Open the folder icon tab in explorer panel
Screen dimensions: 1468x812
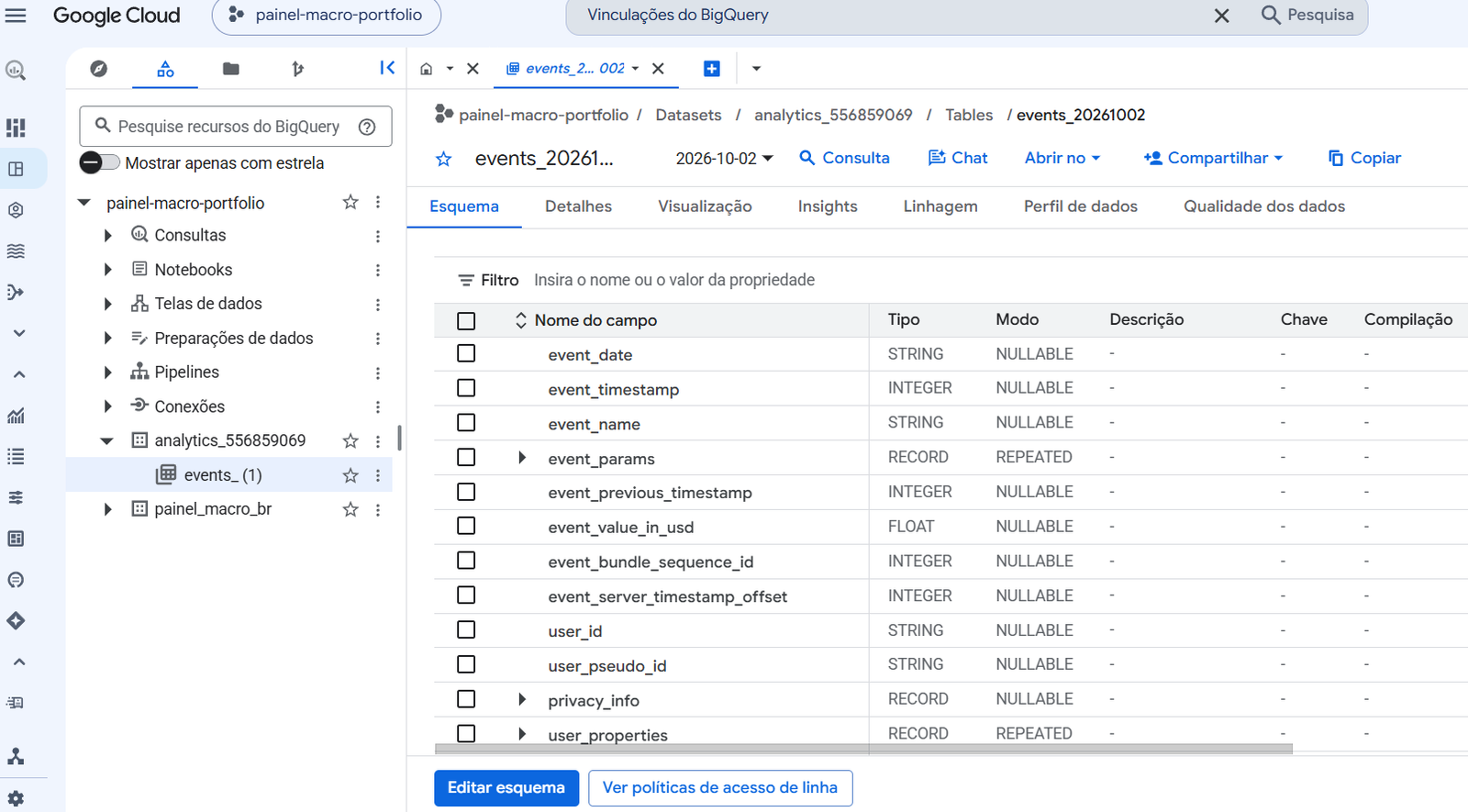[x=231, y=69]
